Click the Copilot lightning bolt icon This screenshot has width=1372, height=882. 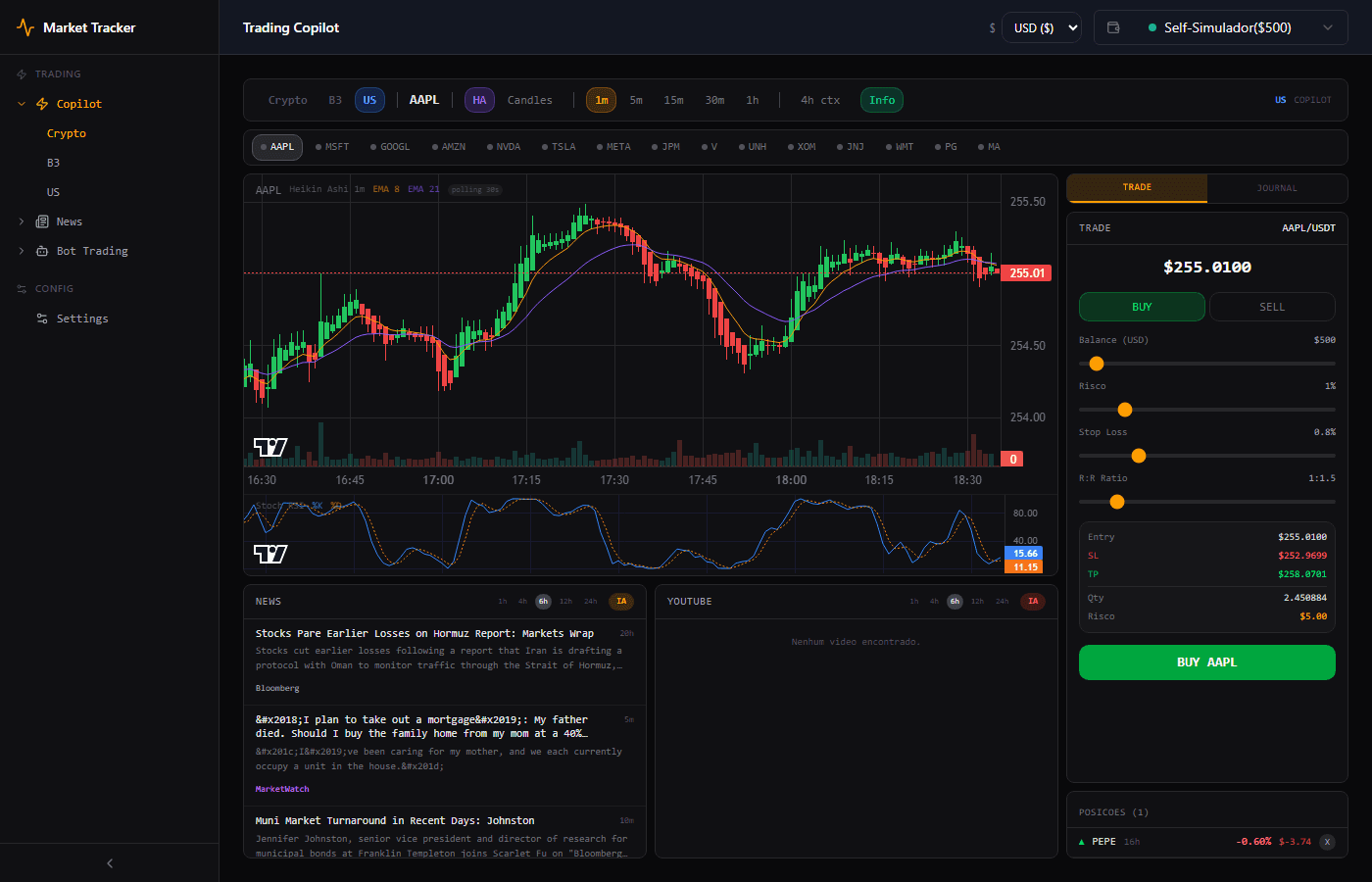tap(42, 104)
